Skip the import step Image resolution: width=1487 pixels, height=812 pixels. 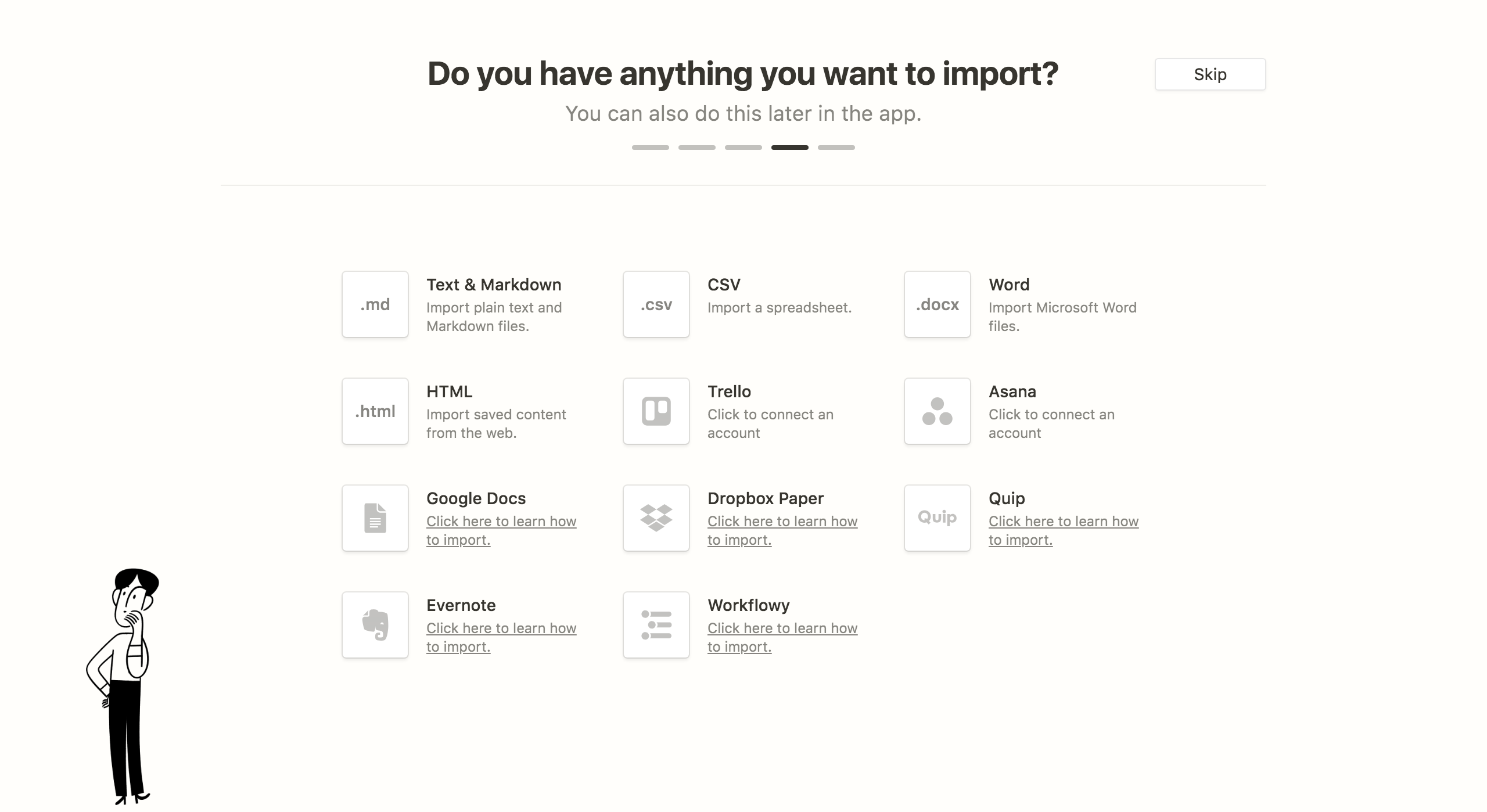click(1210, 74)
